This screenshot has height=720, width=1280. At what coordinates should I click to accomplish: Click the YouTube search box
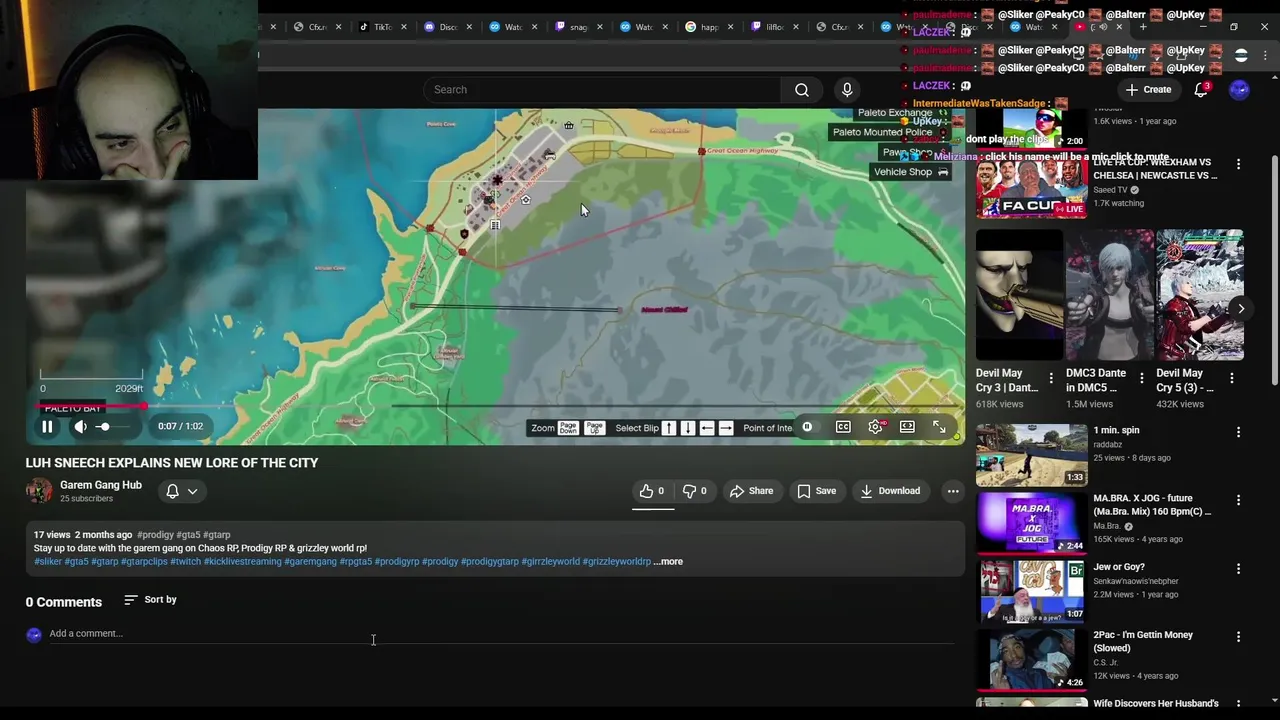coord(603,90)
